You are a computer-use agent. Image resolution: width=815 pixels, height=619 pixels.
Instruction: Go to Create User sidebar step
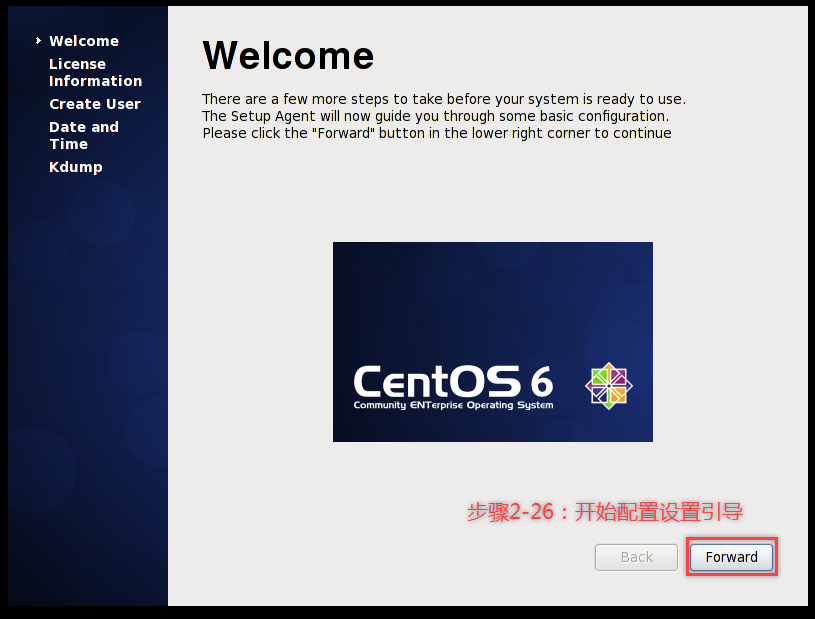[95, 104]
